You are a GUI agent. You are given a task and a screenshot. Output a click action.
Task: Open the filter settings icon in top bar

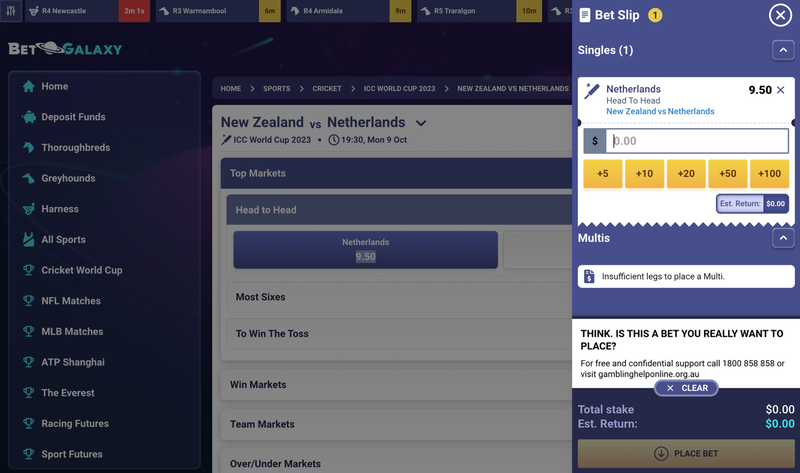tap(11, 11)
